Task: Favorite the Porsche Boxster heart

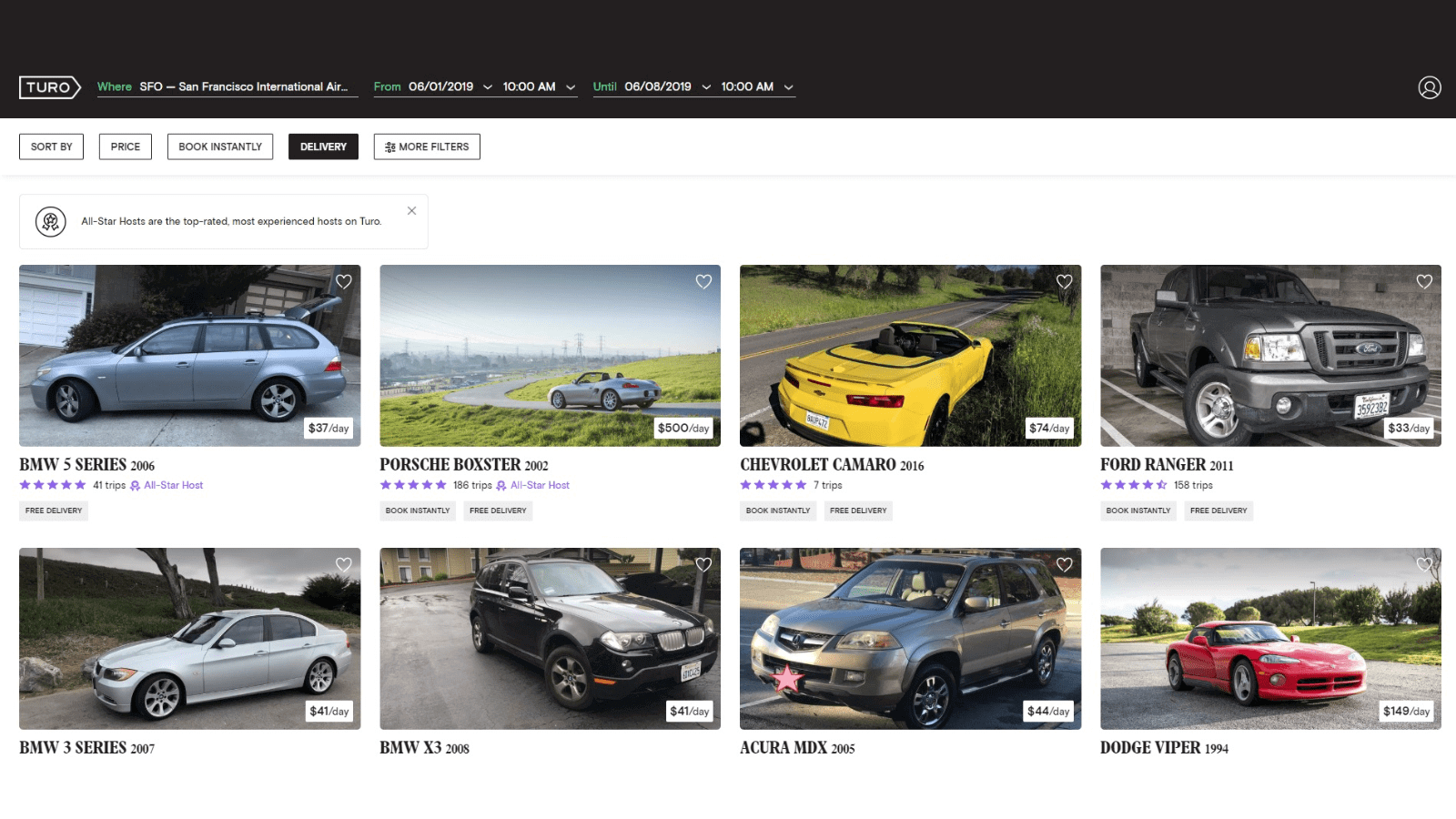Action: coord(703,282)
